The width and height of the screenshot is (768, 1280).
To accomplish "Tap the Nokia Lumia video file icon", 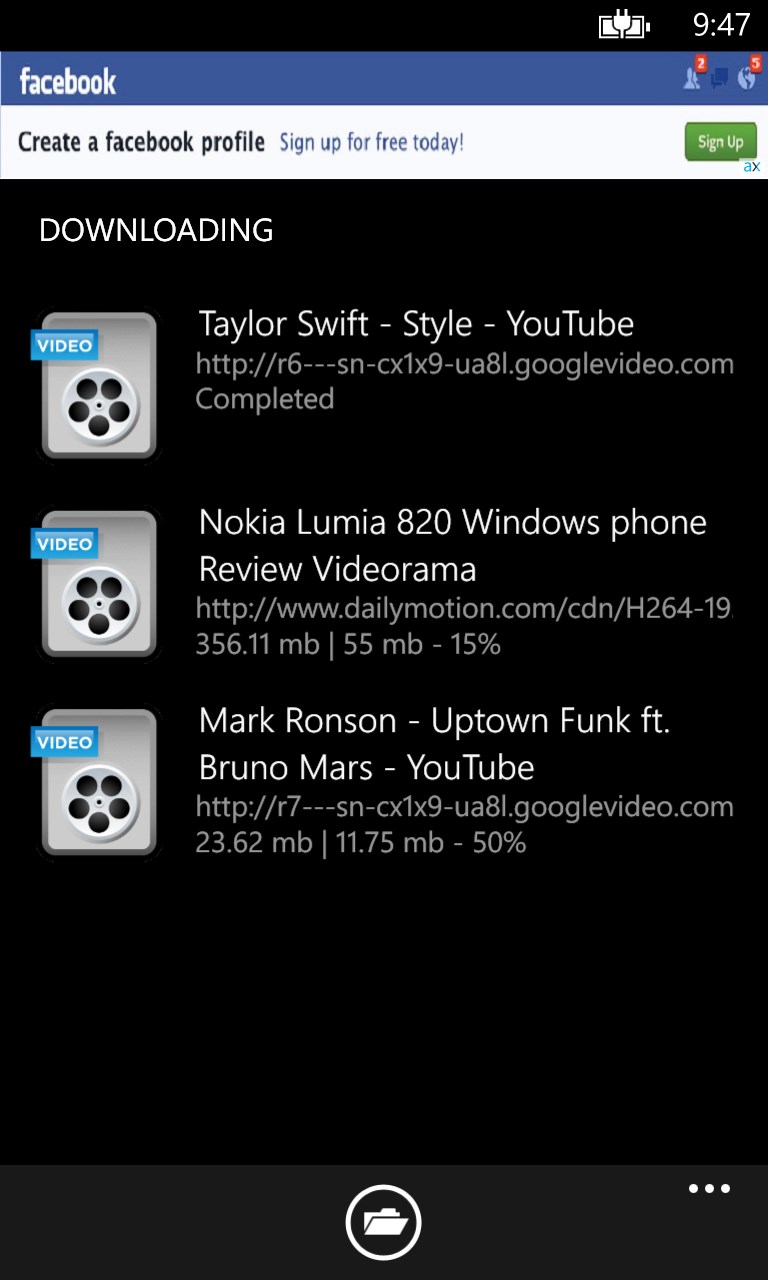I will 98,584.
